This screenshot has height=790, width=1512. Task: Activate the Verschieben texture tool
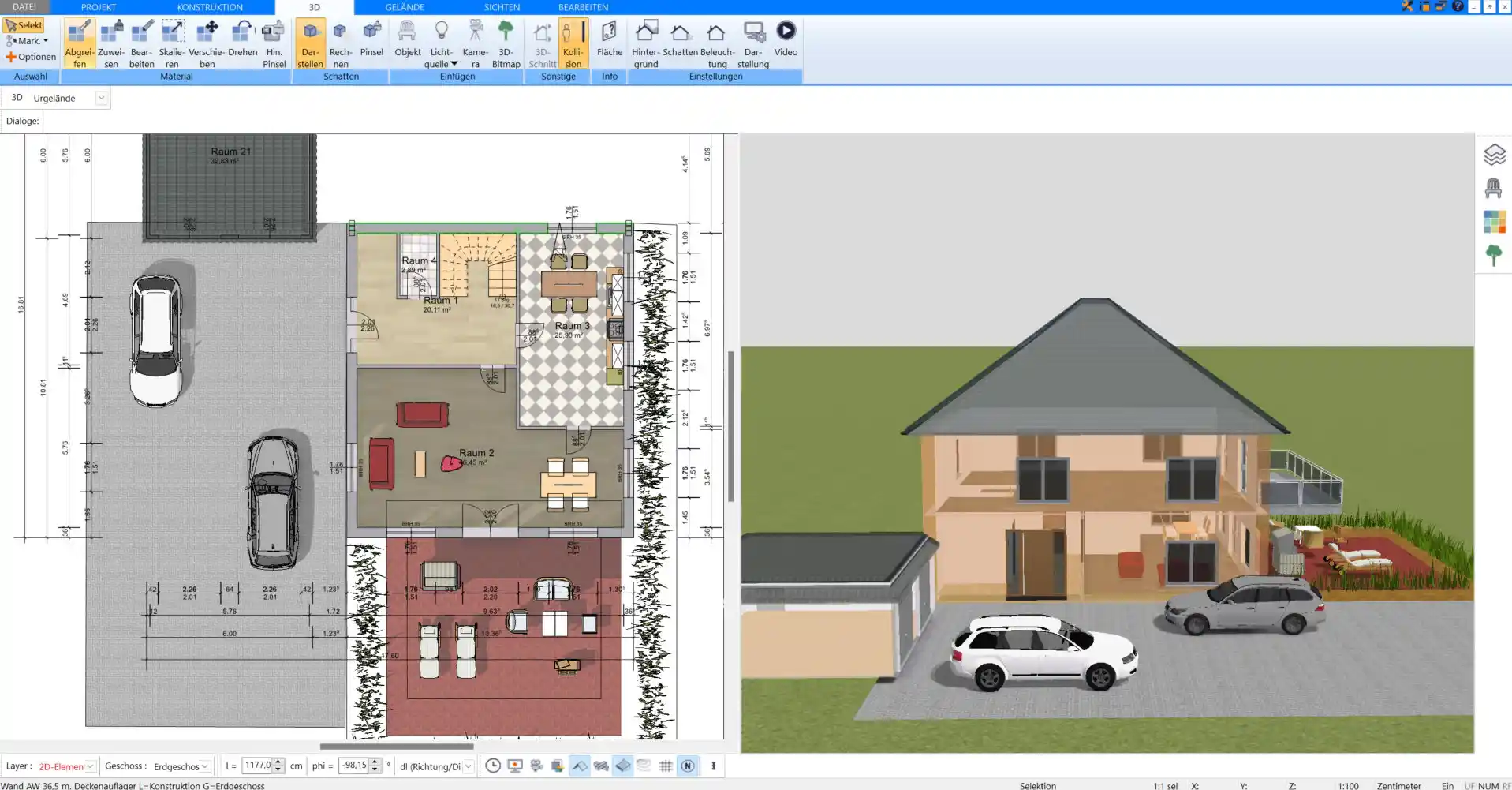207,43
